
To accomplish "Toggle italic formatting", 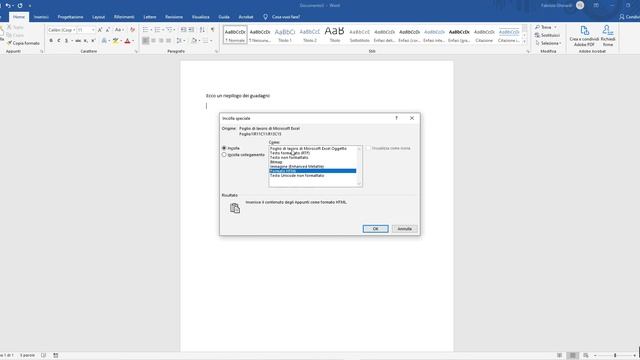I will click(59, 41).
